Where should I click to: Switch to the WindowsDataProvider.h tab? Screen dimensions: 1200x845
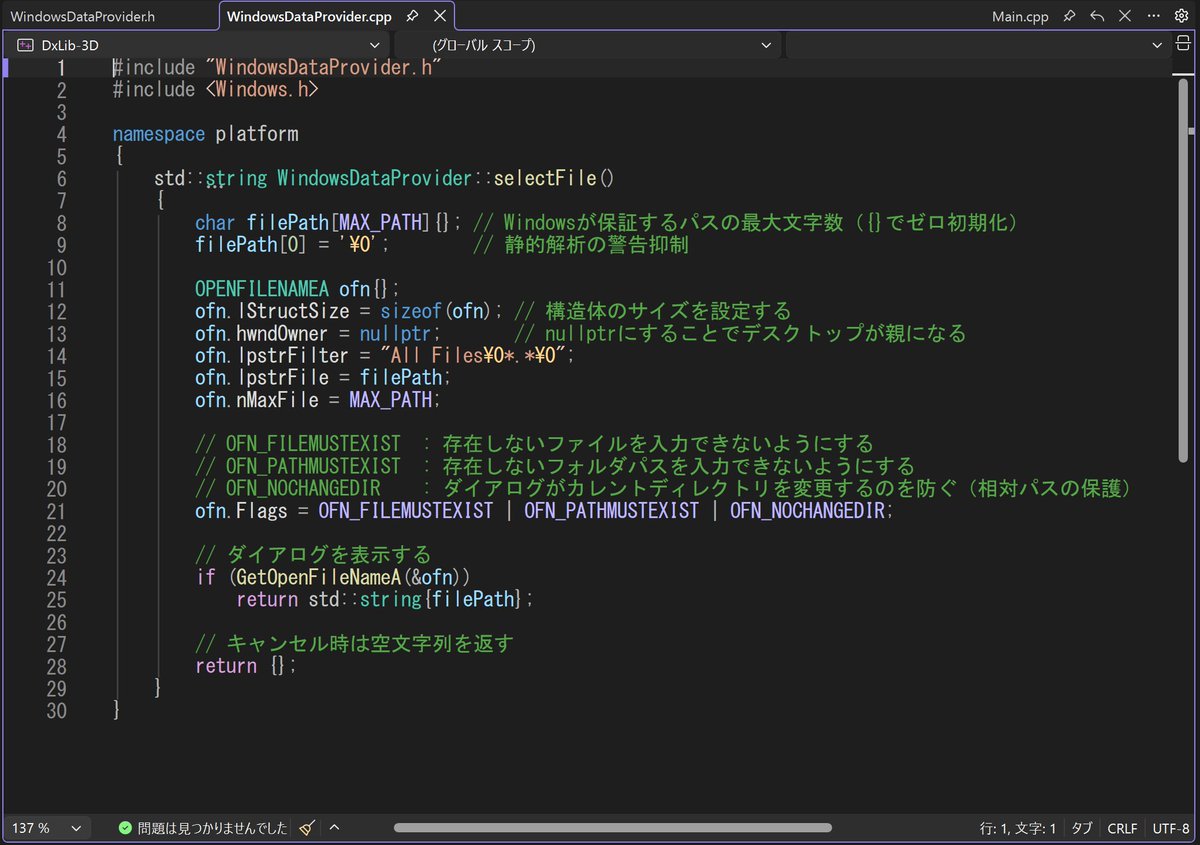coord(82,17)
